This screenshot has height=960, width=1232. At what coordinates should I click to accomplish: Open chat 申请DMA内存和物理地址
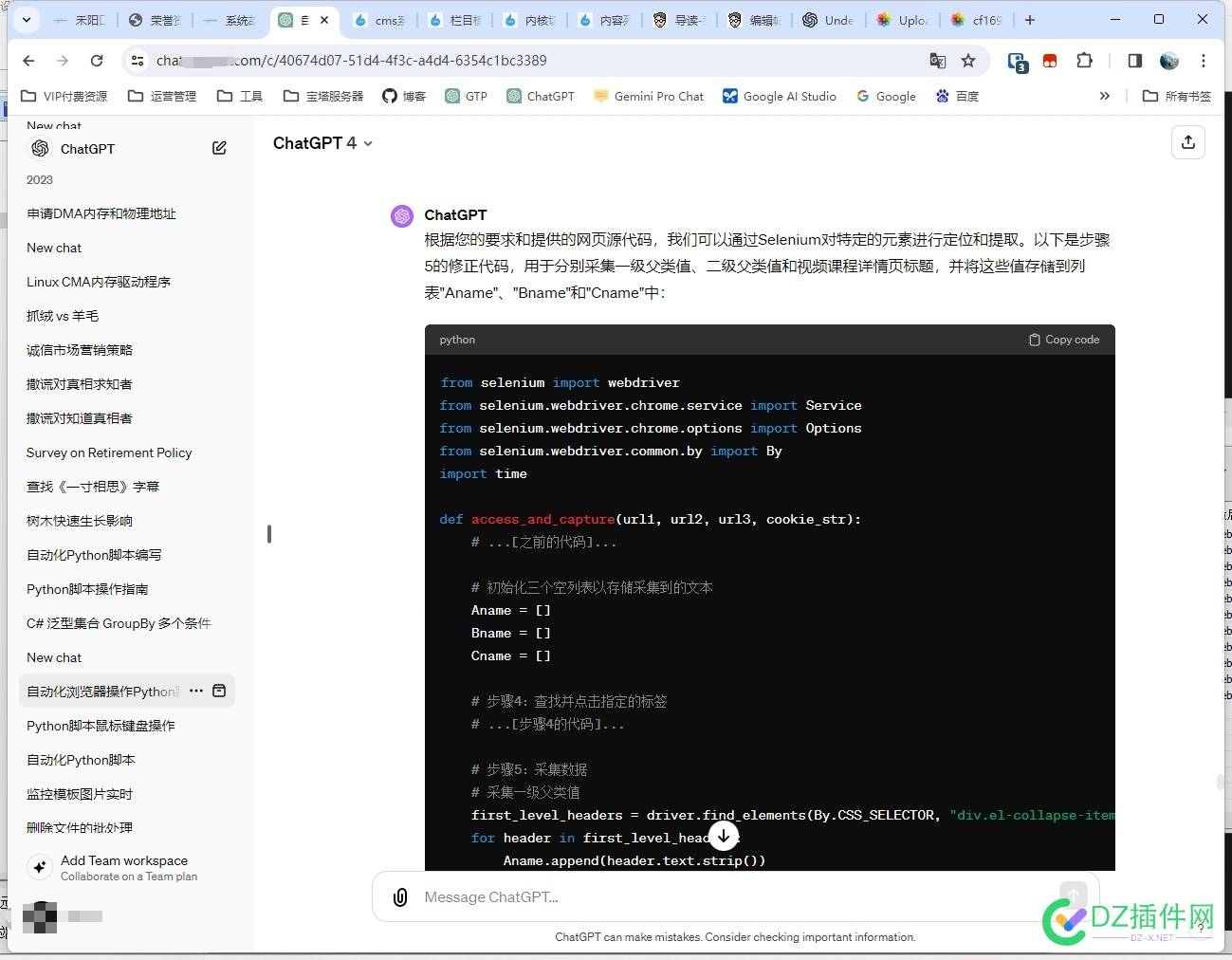click(127, 213)
